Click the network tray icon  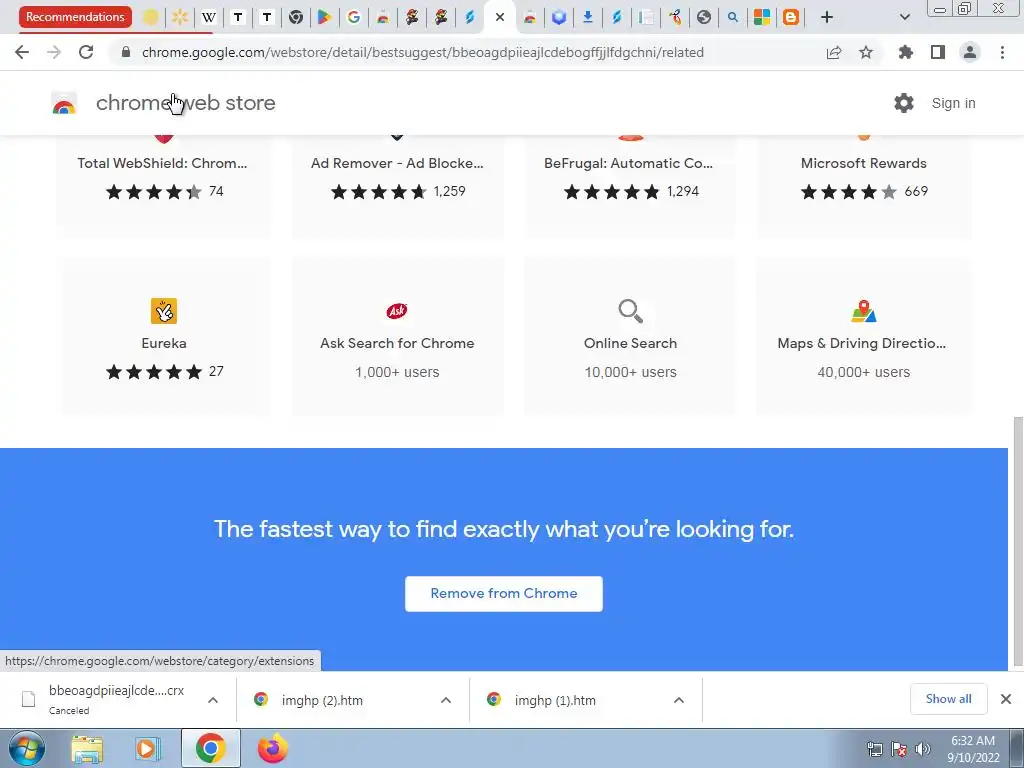874,749
